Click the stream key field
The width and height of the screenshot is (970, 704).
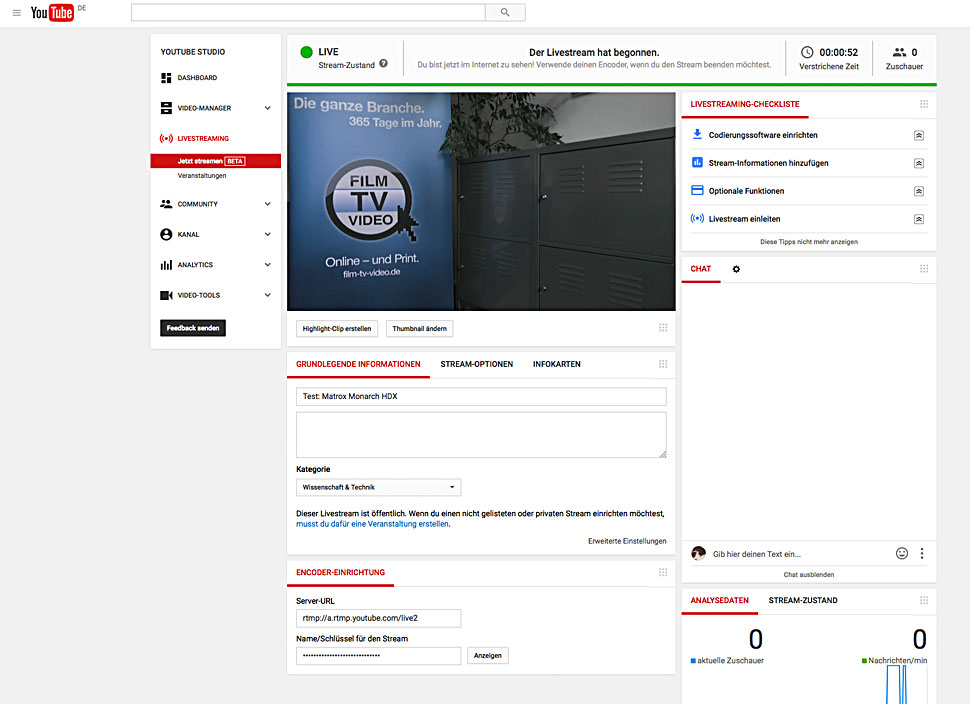(379, 656)
